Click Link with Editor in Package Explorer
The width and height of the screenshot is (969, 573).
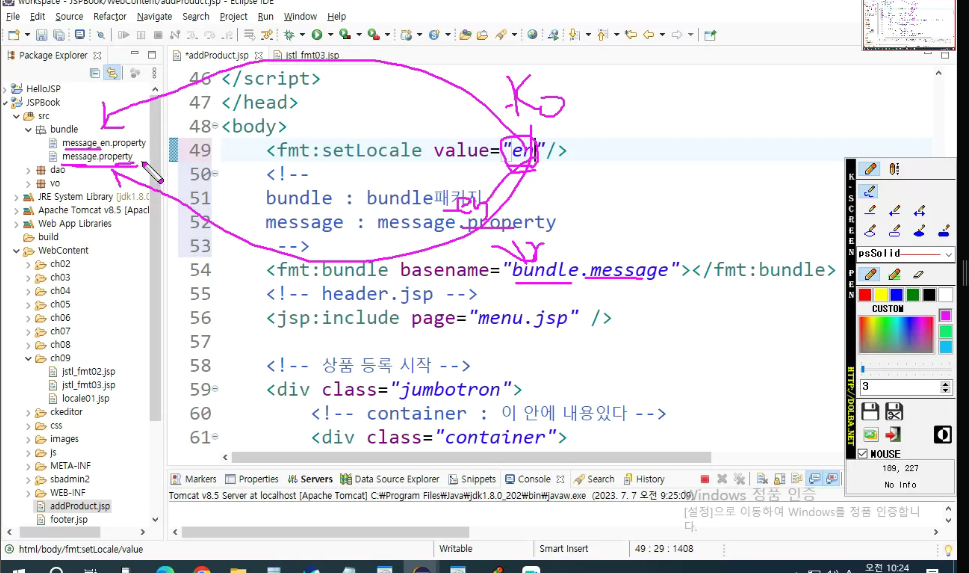[x=112, y=73]
